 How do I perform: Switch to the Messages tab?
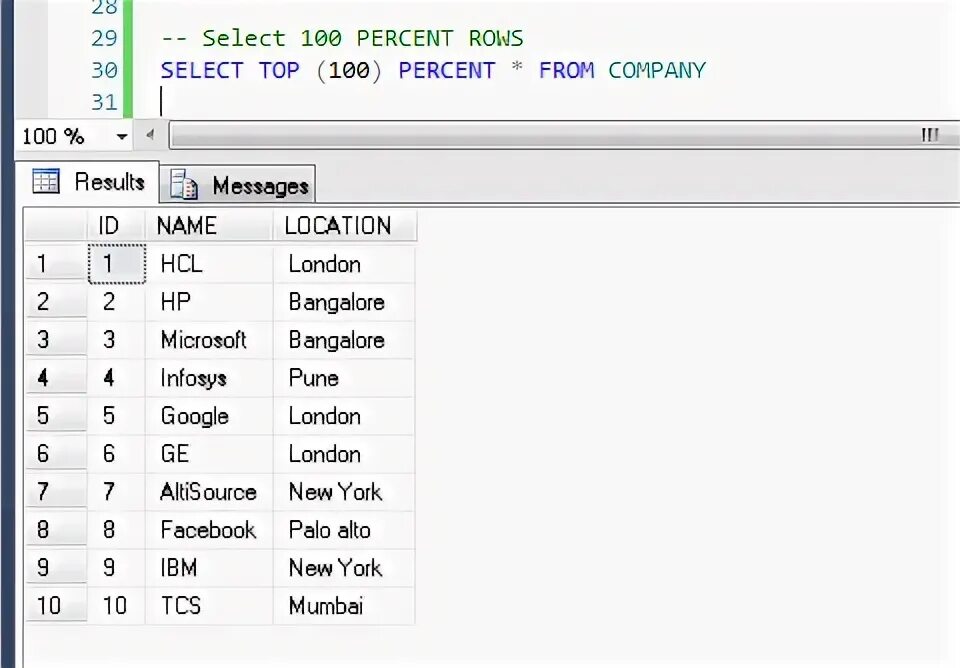[238, 184]
